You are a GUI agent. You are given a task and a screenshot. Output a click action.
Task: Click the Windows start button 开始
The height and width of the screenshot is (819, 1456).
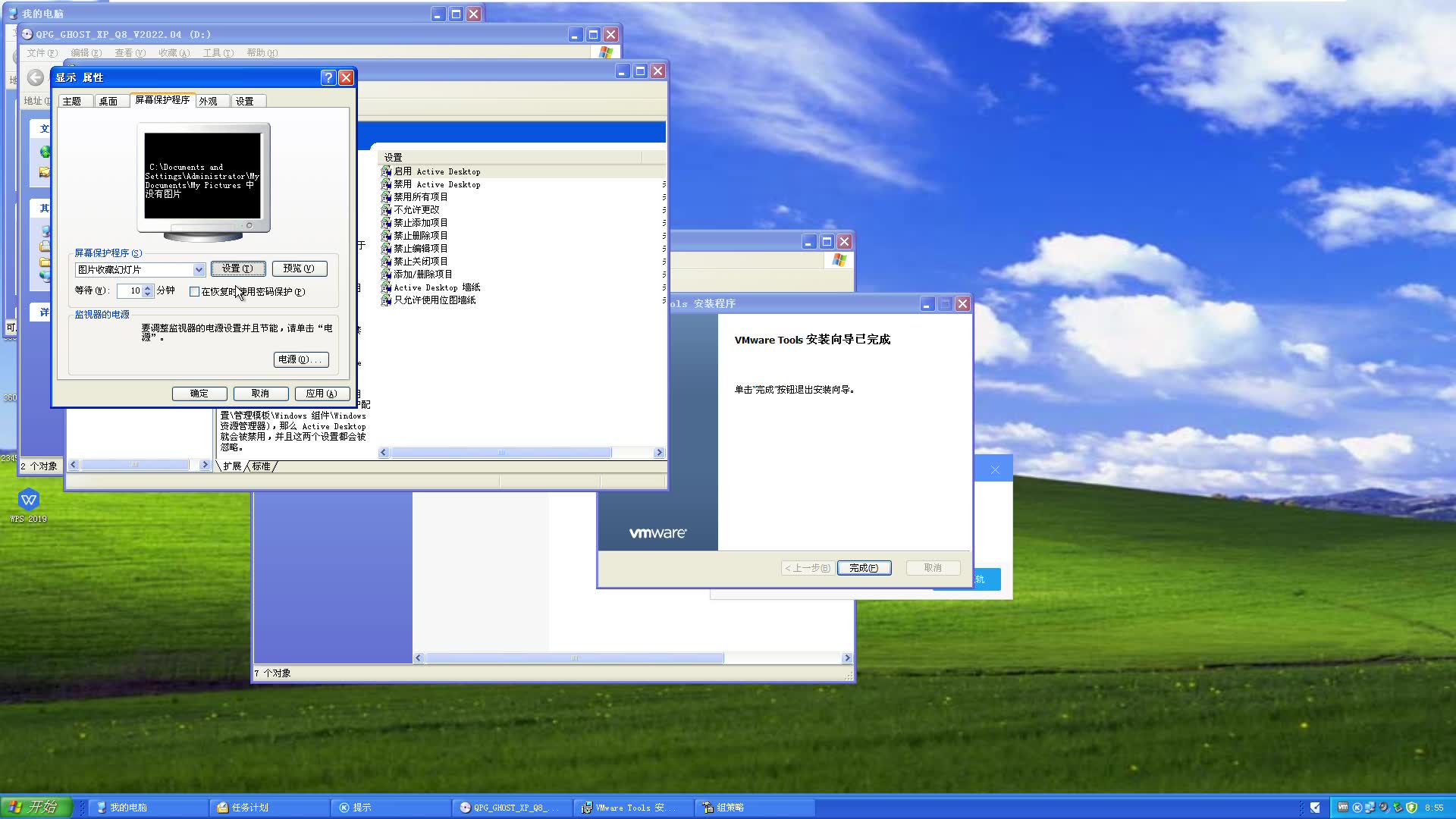(x=36, y=807)
